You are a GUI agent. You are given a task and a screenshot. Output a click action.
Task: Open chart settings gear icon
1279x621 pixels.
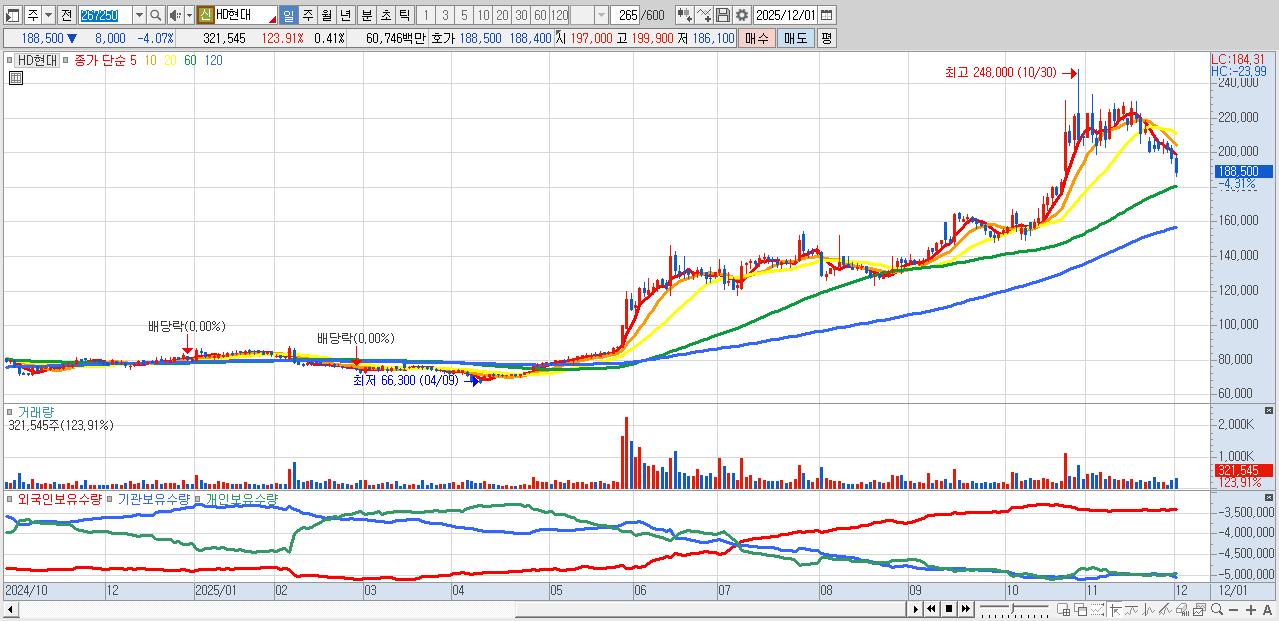click(741, 15)
